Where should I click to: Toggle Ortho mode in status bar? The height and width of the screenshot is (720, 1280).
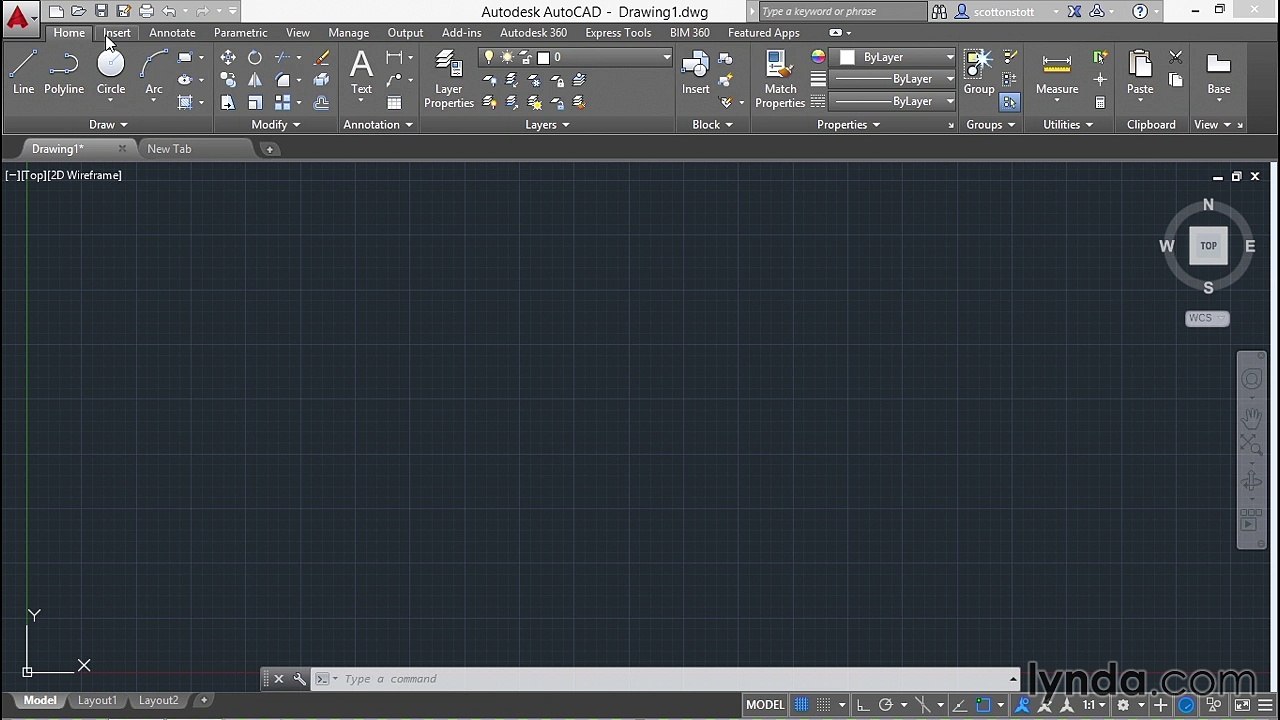click(863, 705)
